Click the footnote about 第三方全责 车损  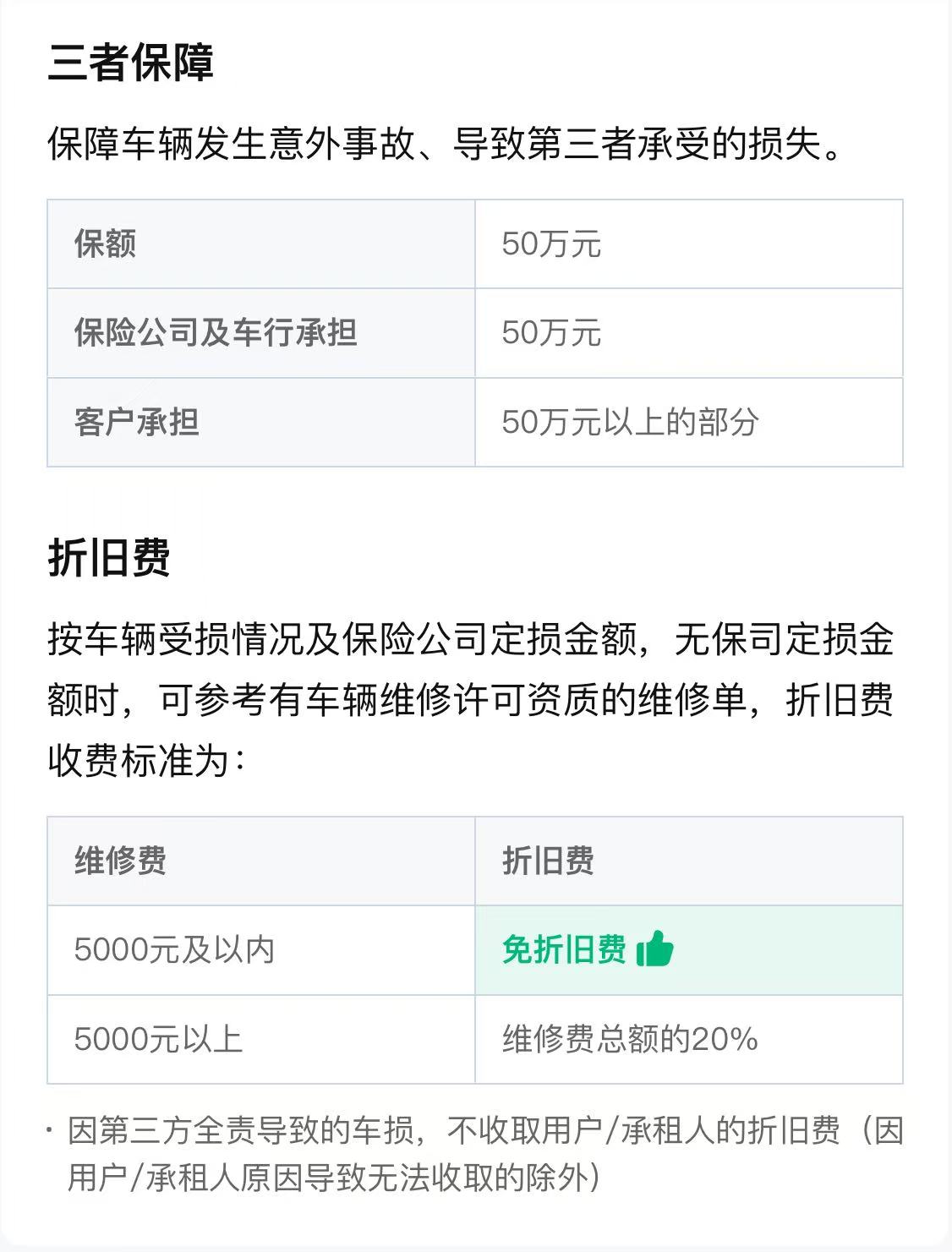[484, 1154]
